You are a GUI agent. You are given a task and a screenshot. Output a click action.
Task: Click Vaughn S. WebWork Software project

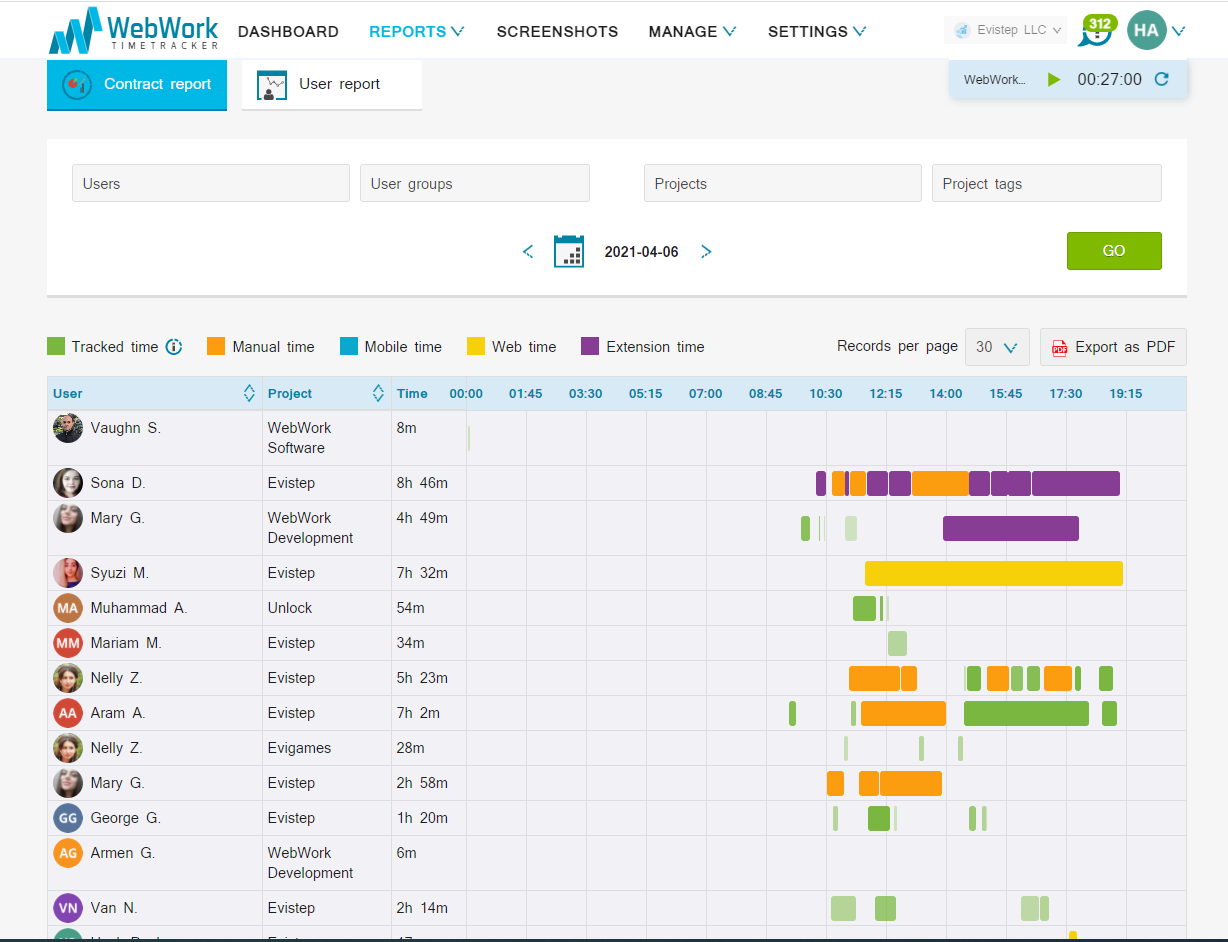click(x=300, y=438)
